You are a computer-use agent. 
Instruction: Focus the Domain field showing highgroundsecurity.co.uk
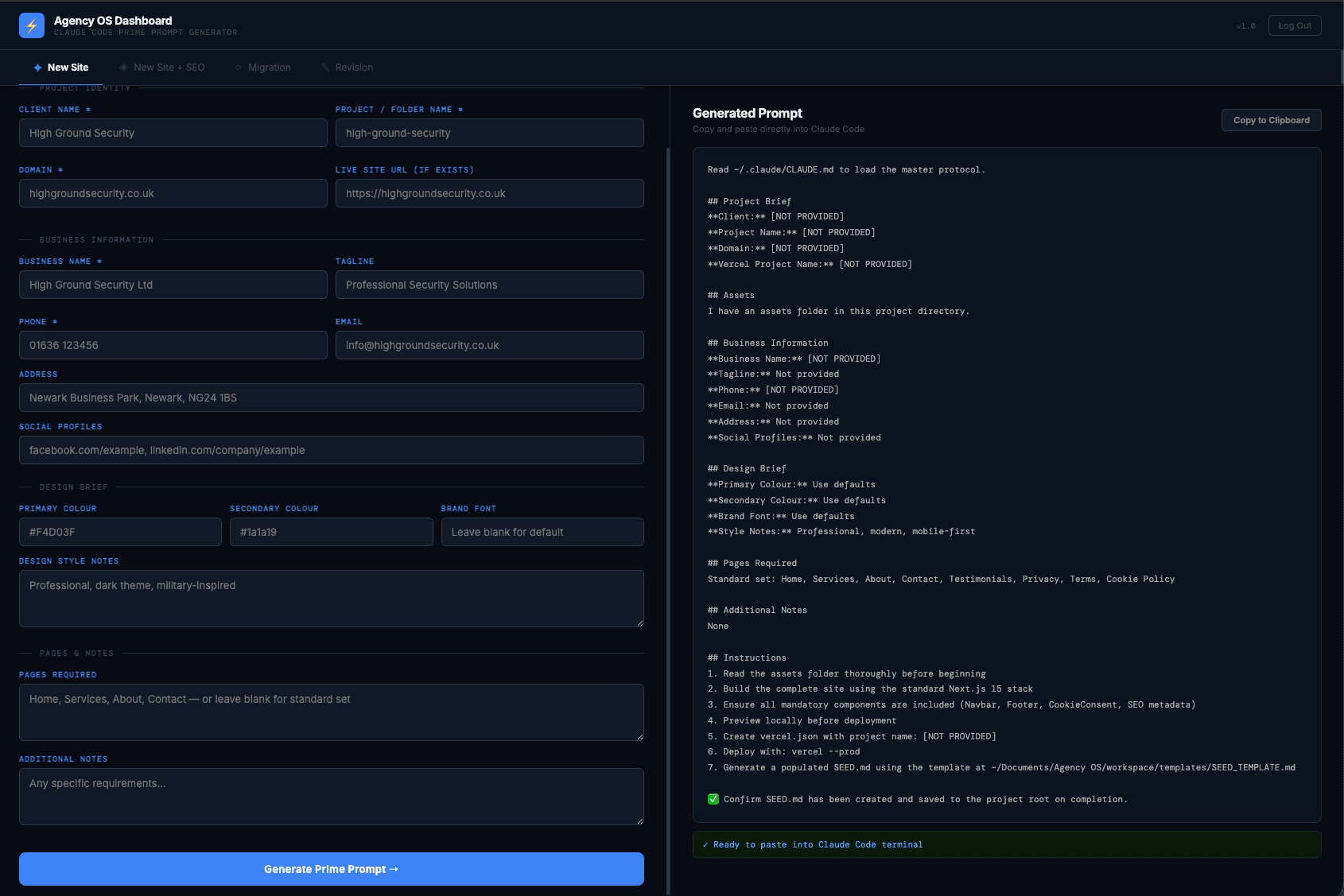[173, 193]
